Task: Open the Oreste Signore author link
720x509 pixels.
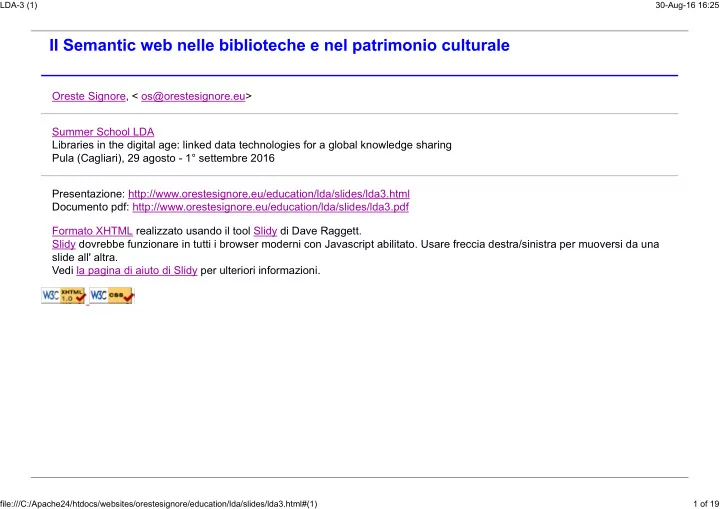Action: point(89,96)
